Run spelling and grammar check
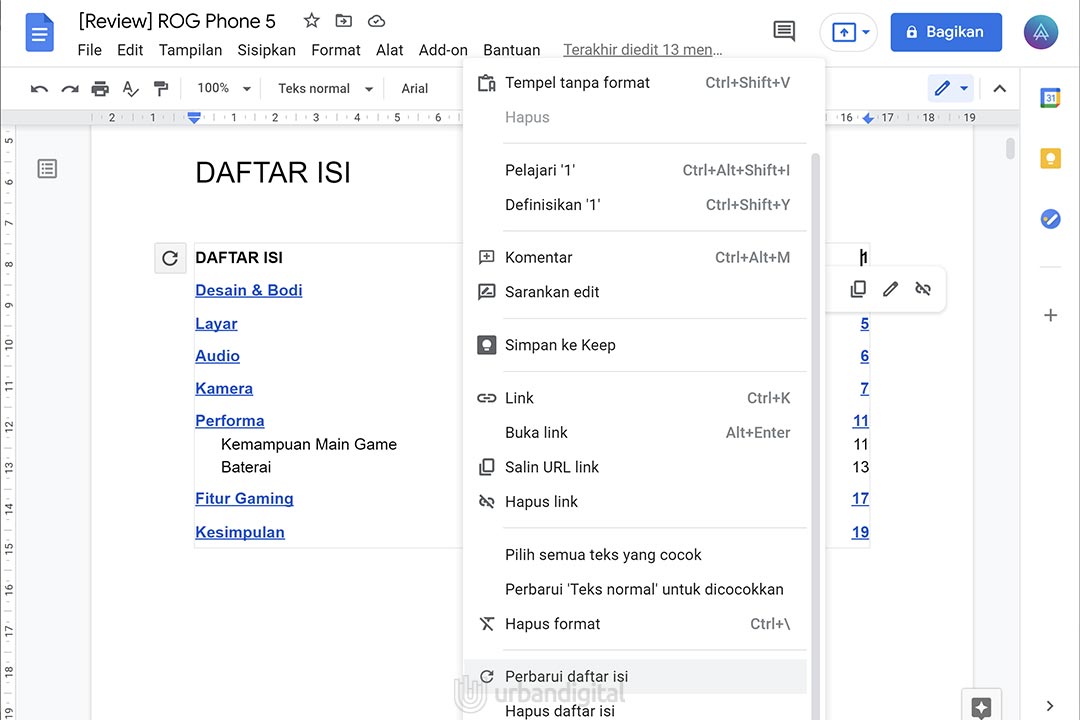This screenshot has width=1080, height=720. coord(130,88)
